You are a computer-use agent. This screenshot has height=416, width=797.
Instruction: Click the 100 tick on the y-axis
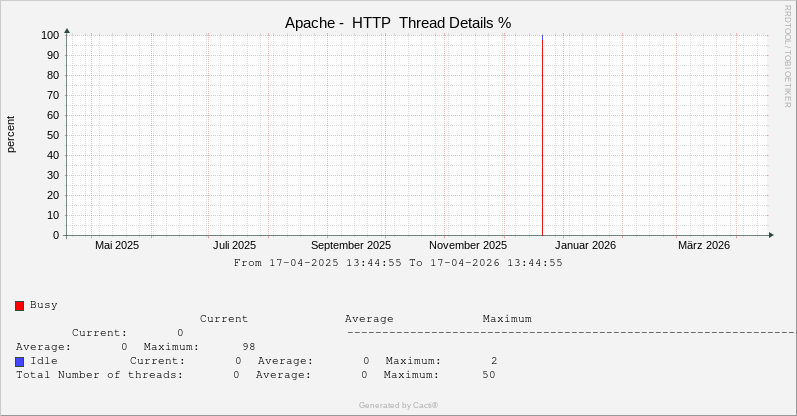point(50,35)
